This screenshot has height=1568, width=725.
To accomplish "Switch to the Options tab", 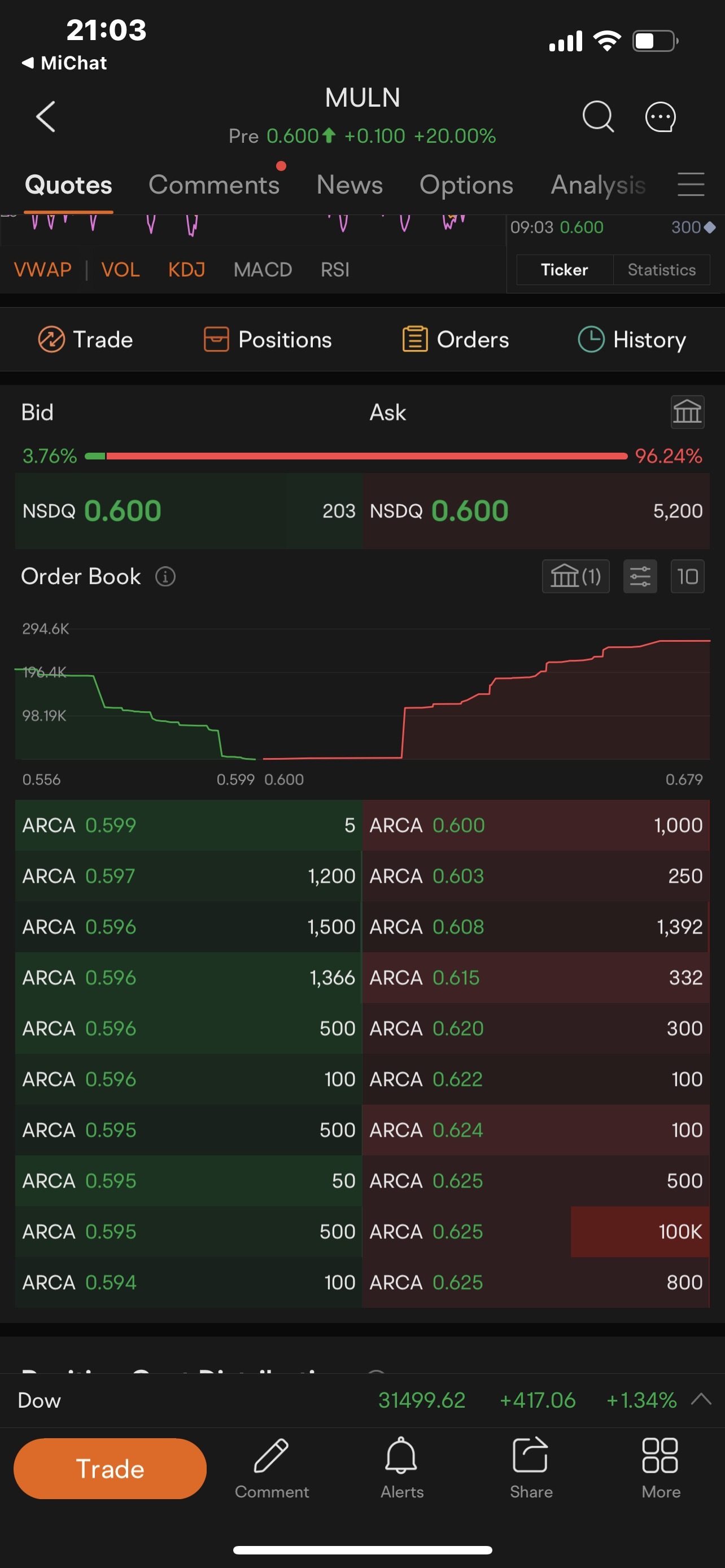I will (466, 185).
